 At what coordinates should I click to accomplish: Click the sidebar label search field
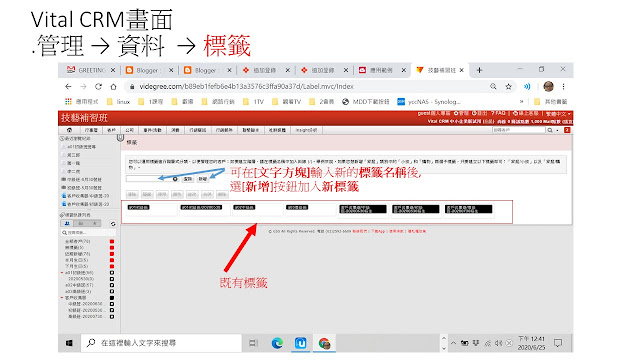(88, 233)
